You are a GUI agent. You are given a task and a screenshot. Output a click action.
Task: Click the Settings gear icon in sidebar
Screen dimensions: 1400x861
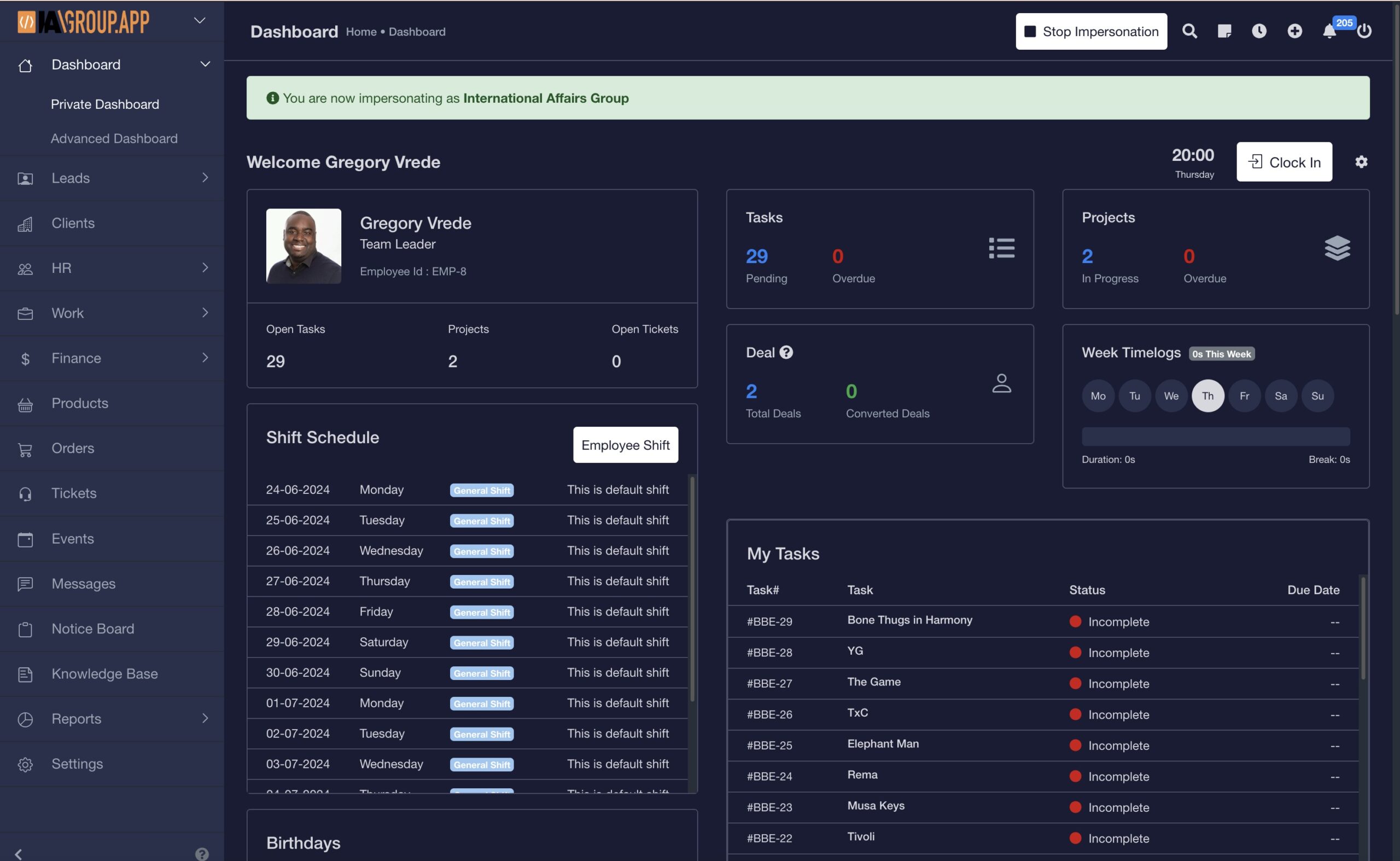(x=25, y=764)
